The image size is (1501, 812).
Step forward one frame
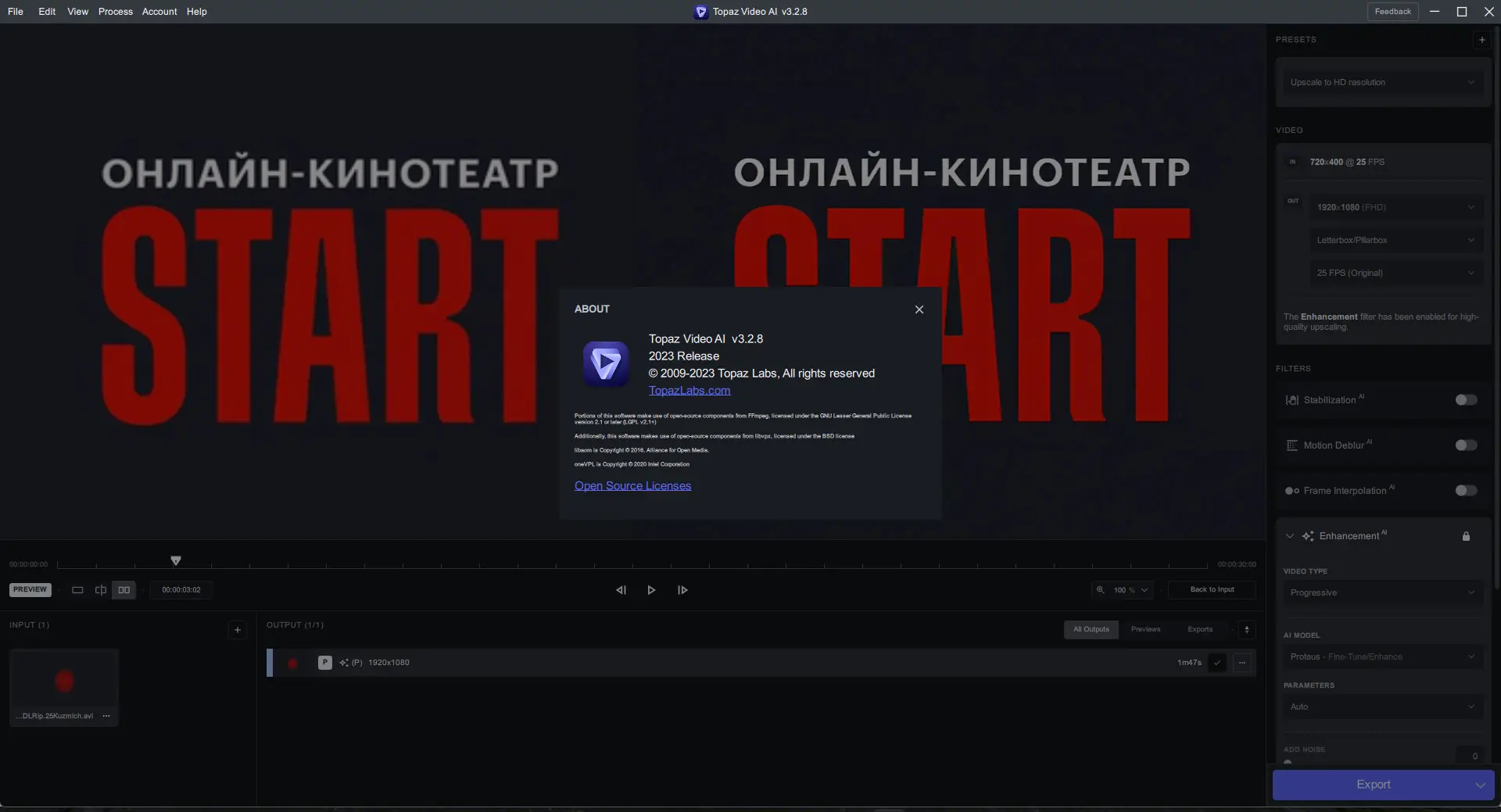tap(682, 590)
